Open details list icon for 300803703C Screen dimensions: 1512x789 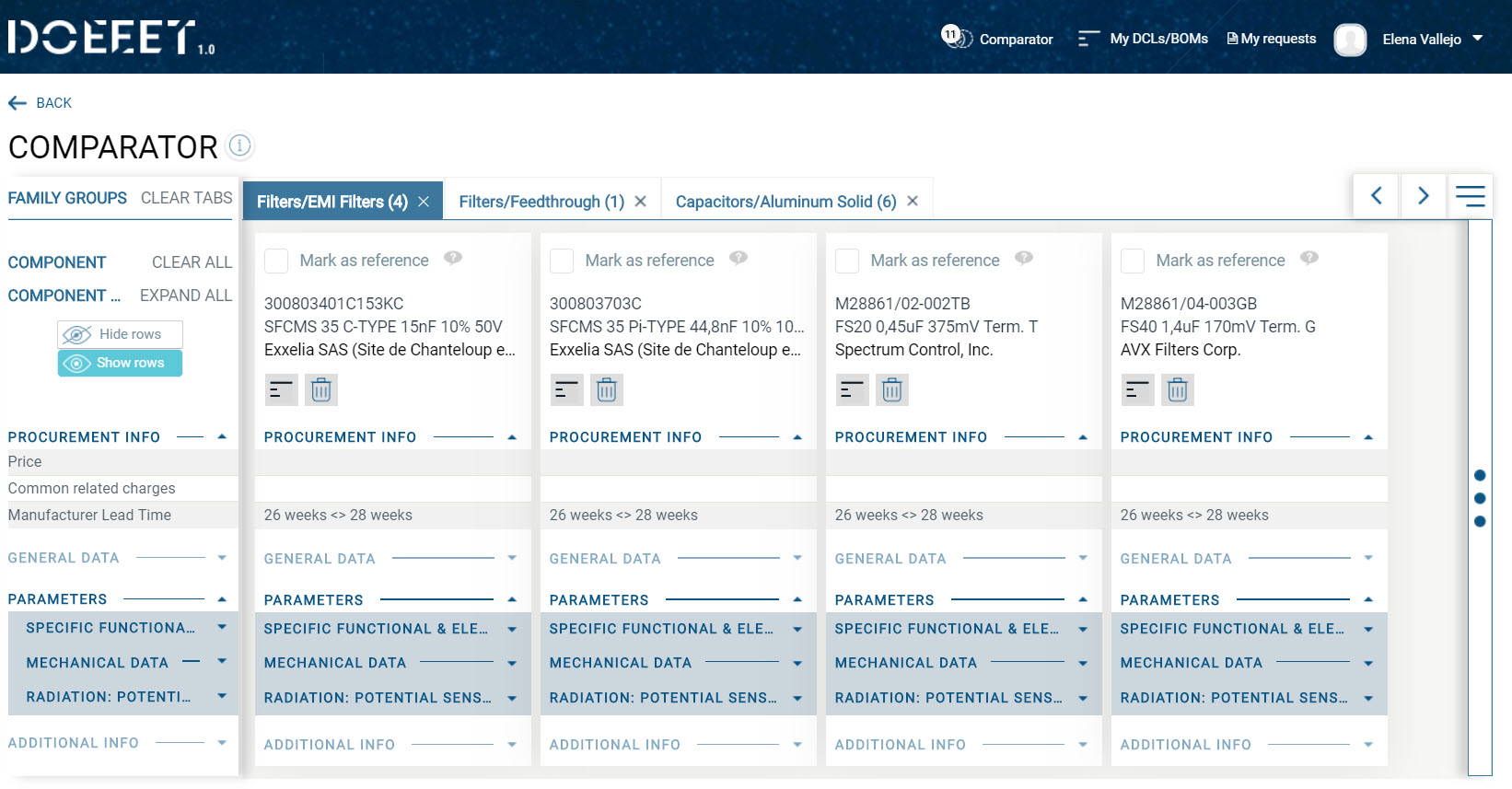(x=566, y=390)
